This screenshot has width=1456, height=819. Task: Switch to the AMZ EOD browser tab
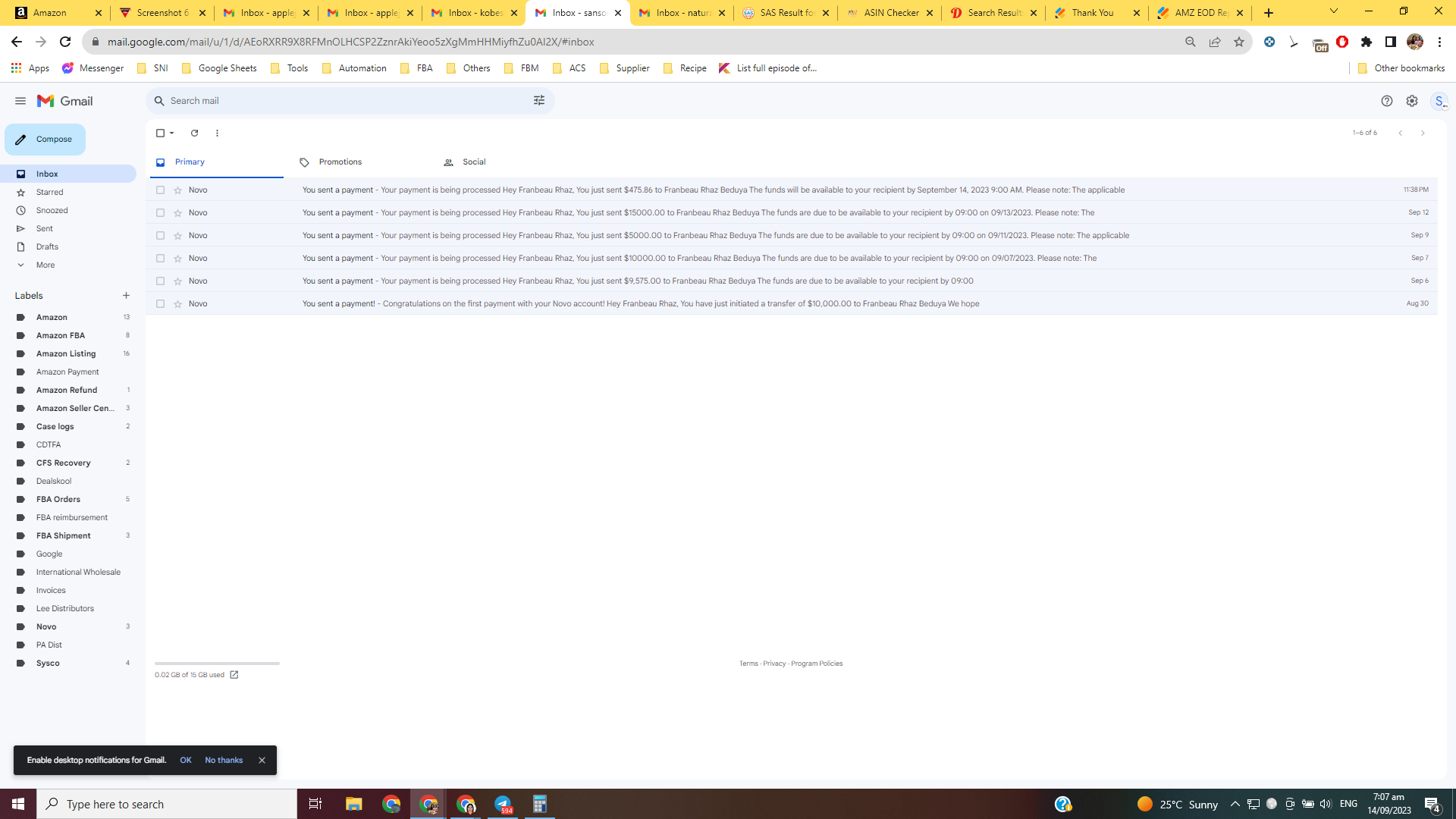tap(1200, 13)
